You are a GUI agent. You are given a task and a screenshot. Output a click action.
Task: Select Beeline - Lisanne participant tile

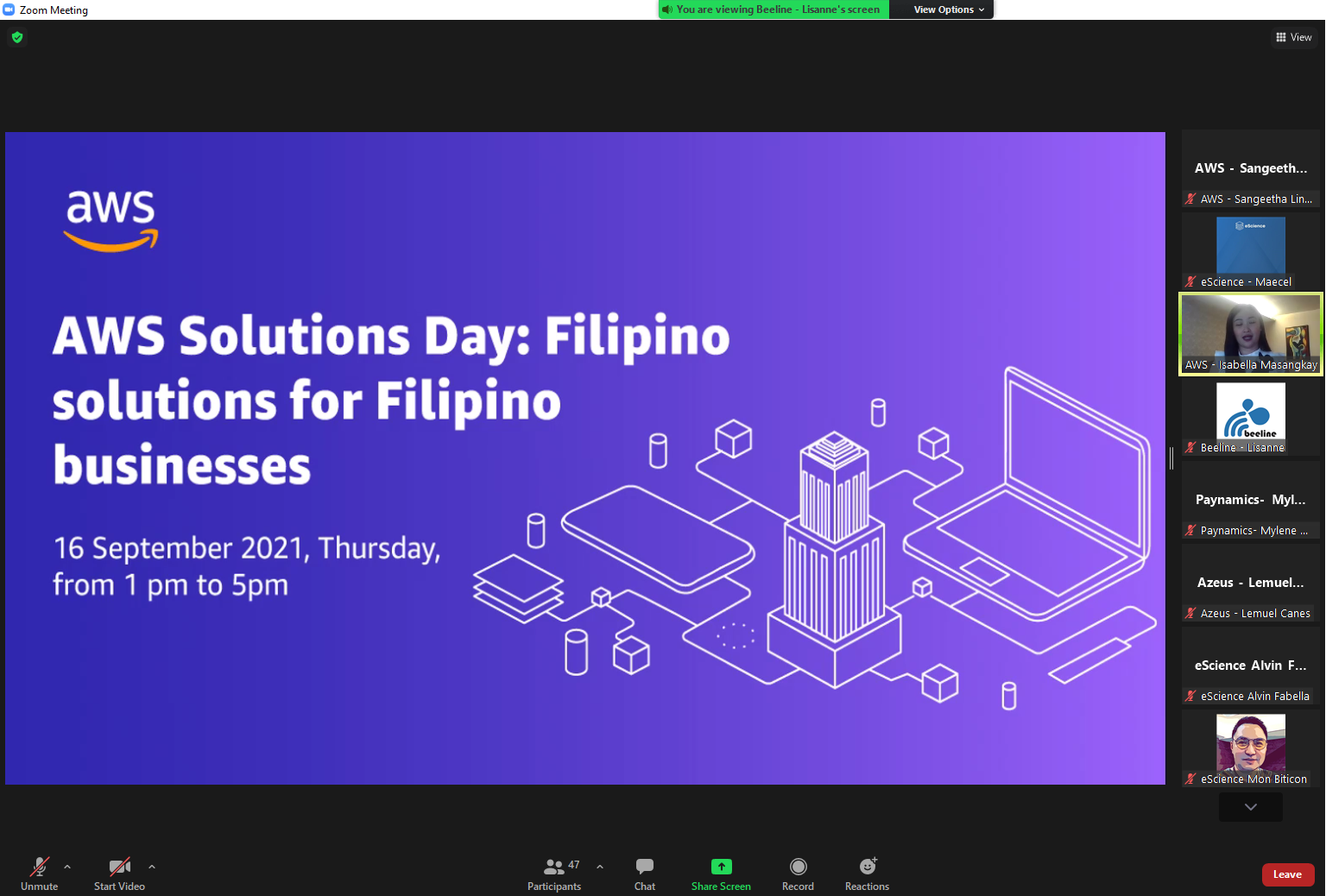tap(1251, 417)
